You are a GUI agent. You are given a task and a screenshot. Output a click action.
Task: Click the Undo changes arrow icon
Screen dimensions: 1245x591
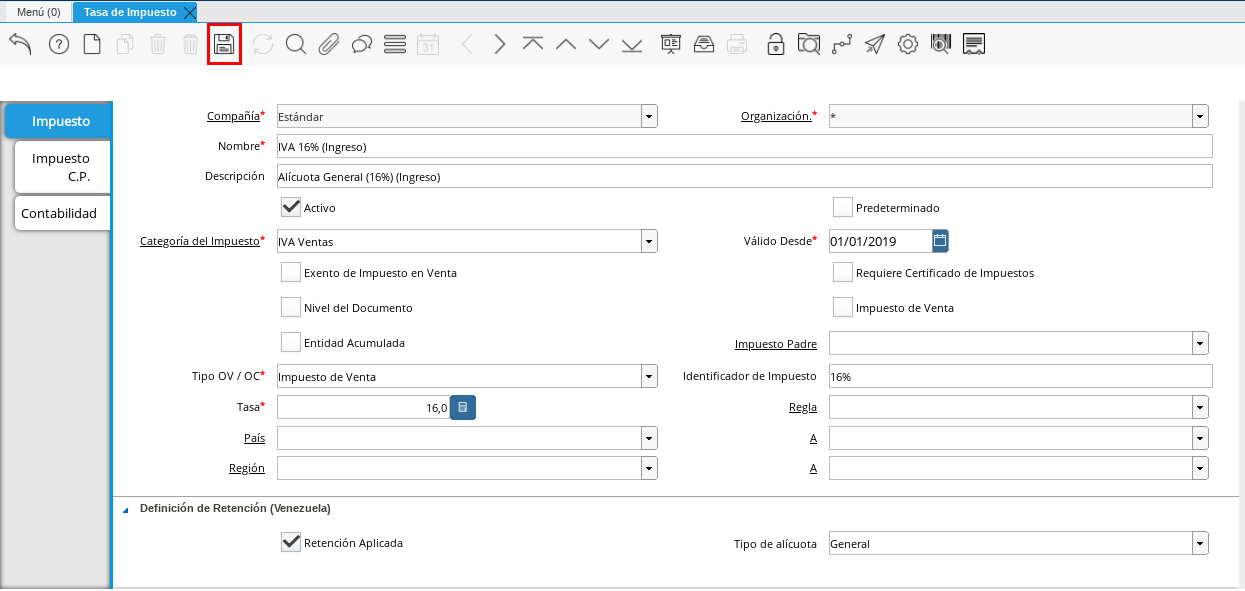pyautogui.click(x=21, y=44)
